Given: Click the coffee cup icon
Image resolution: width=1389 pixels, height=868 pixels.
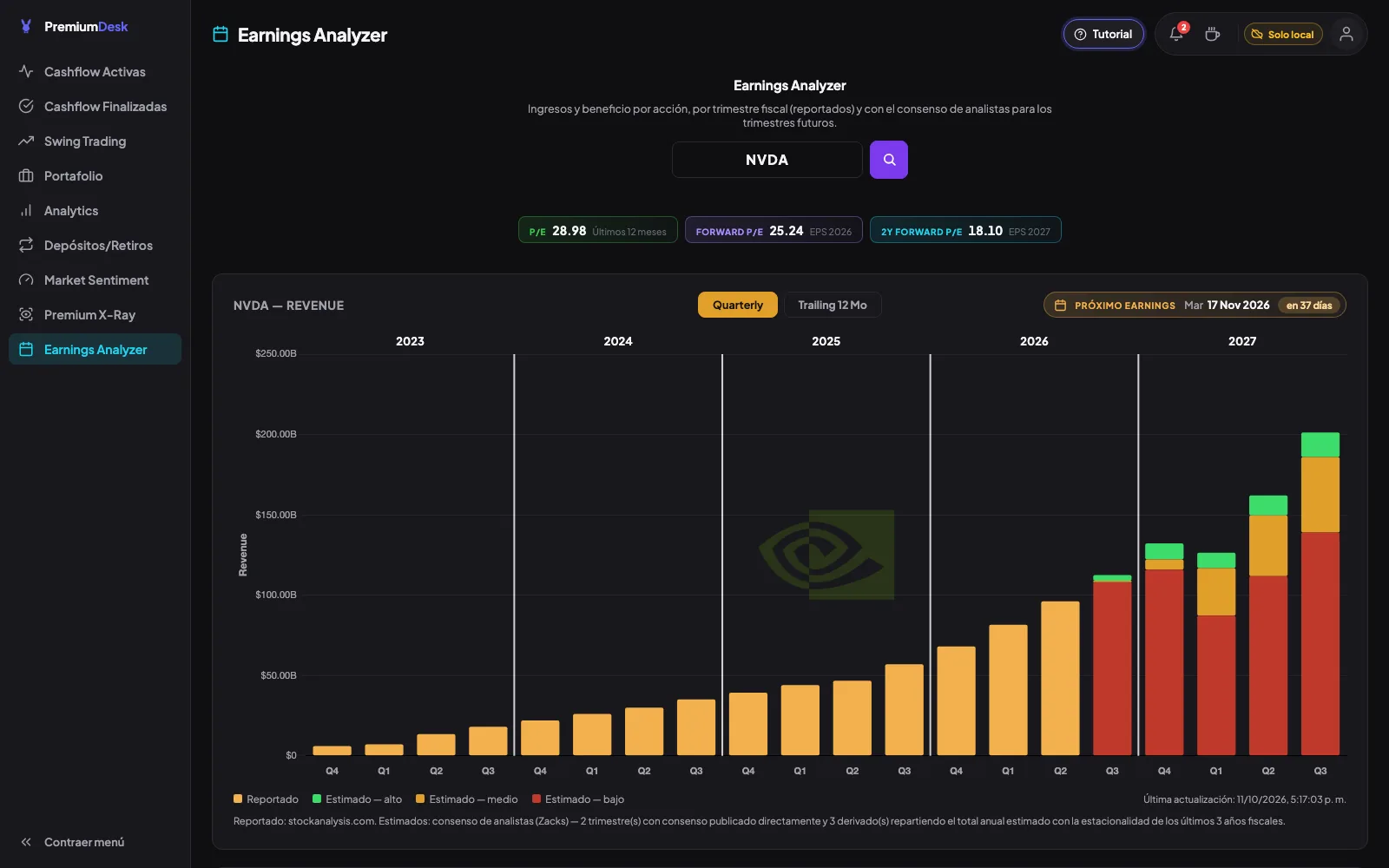Looking at the screenshot, I should pos(1212,34).
